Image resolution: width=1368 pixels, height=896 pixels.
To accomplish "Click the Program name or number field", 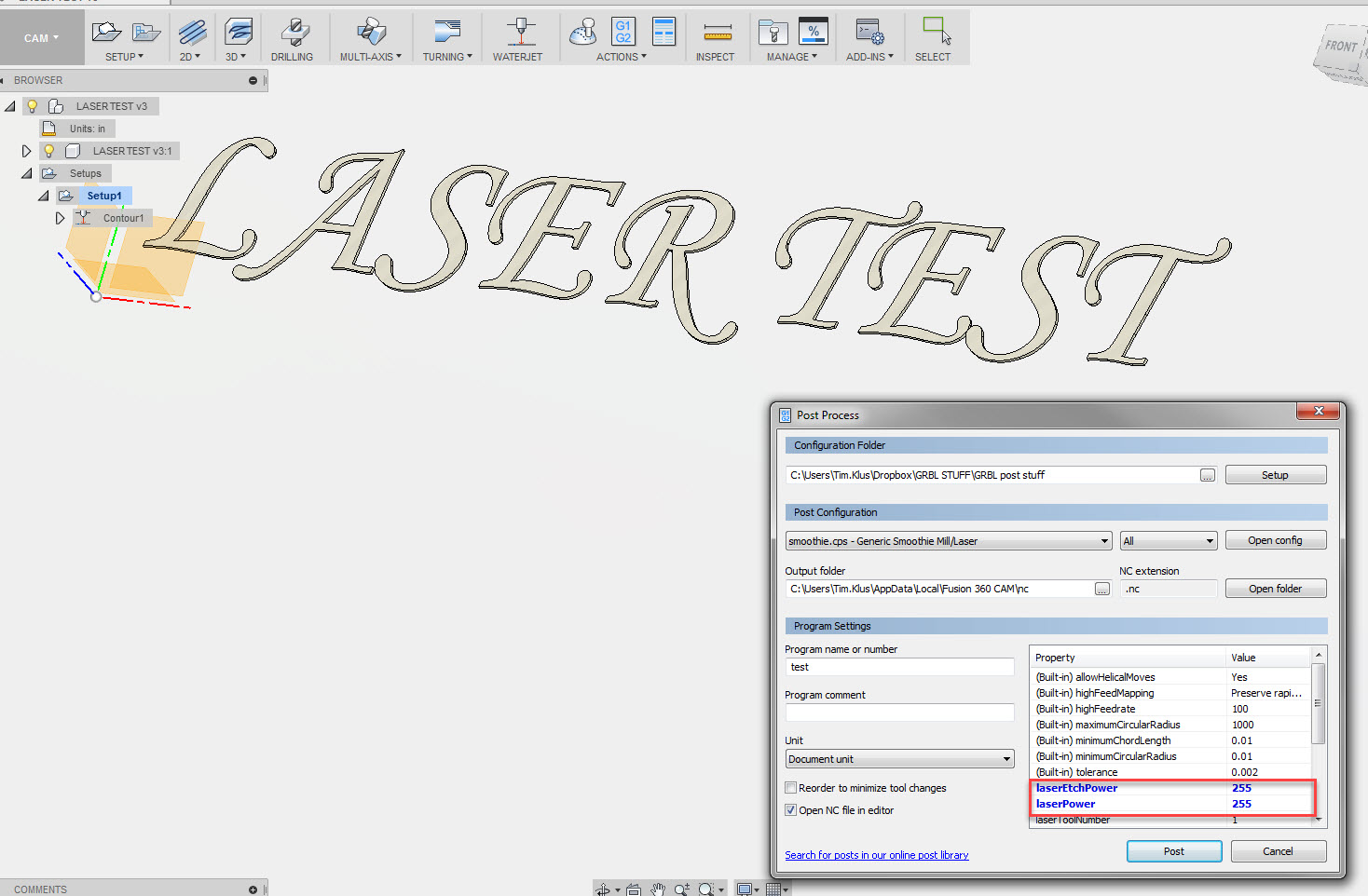I will [x=899, y=667].
